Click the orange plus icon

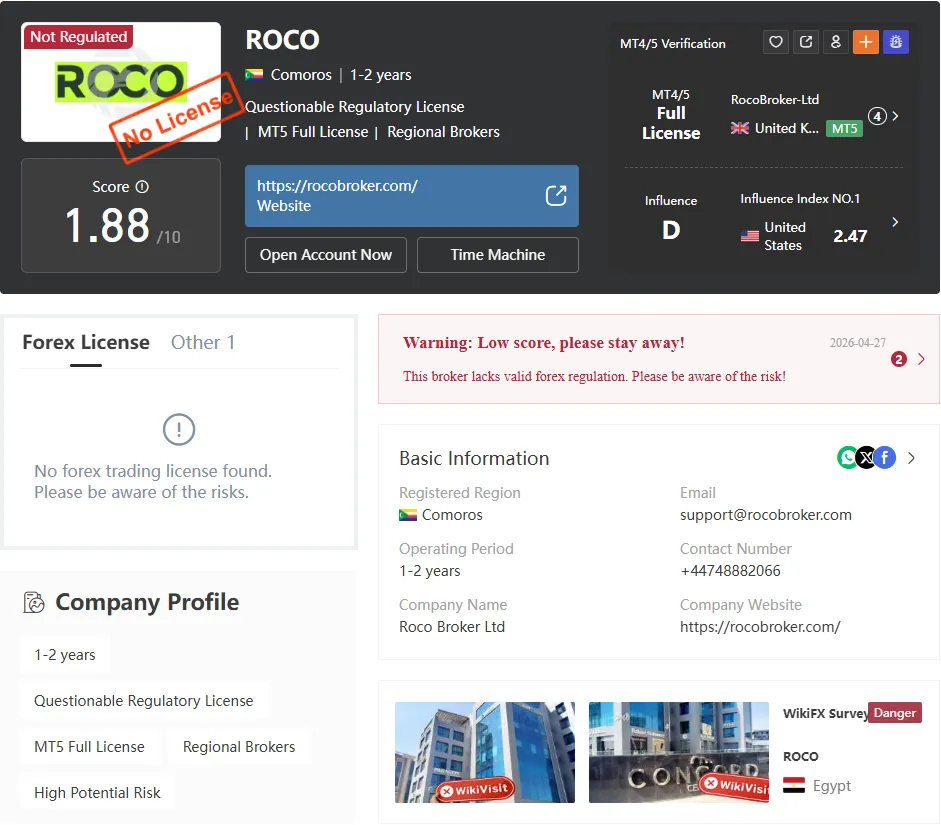(x=865, y=42)
